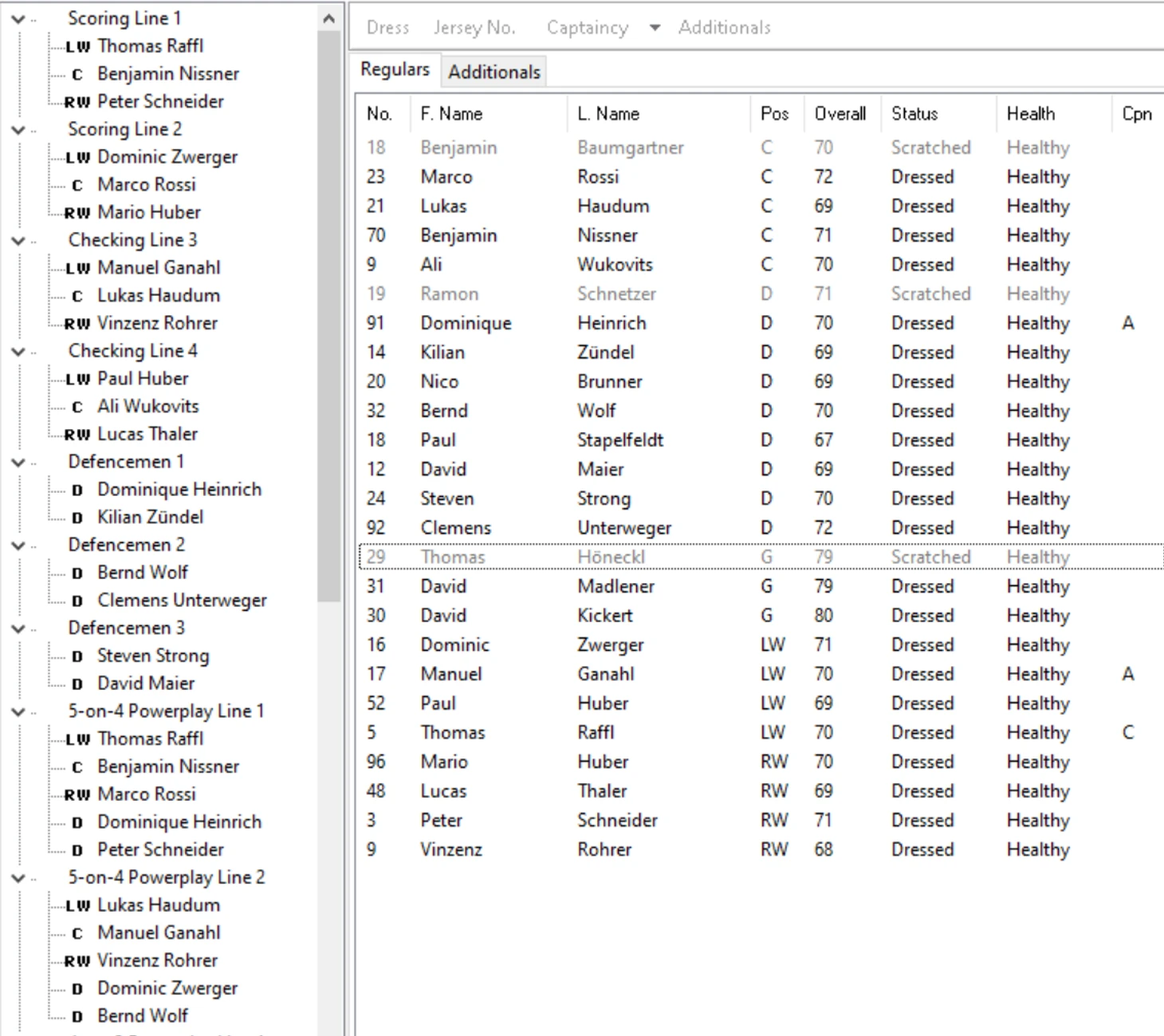
Task: Click D icon beside Steven Strong
Action: [x=77, y=656]
